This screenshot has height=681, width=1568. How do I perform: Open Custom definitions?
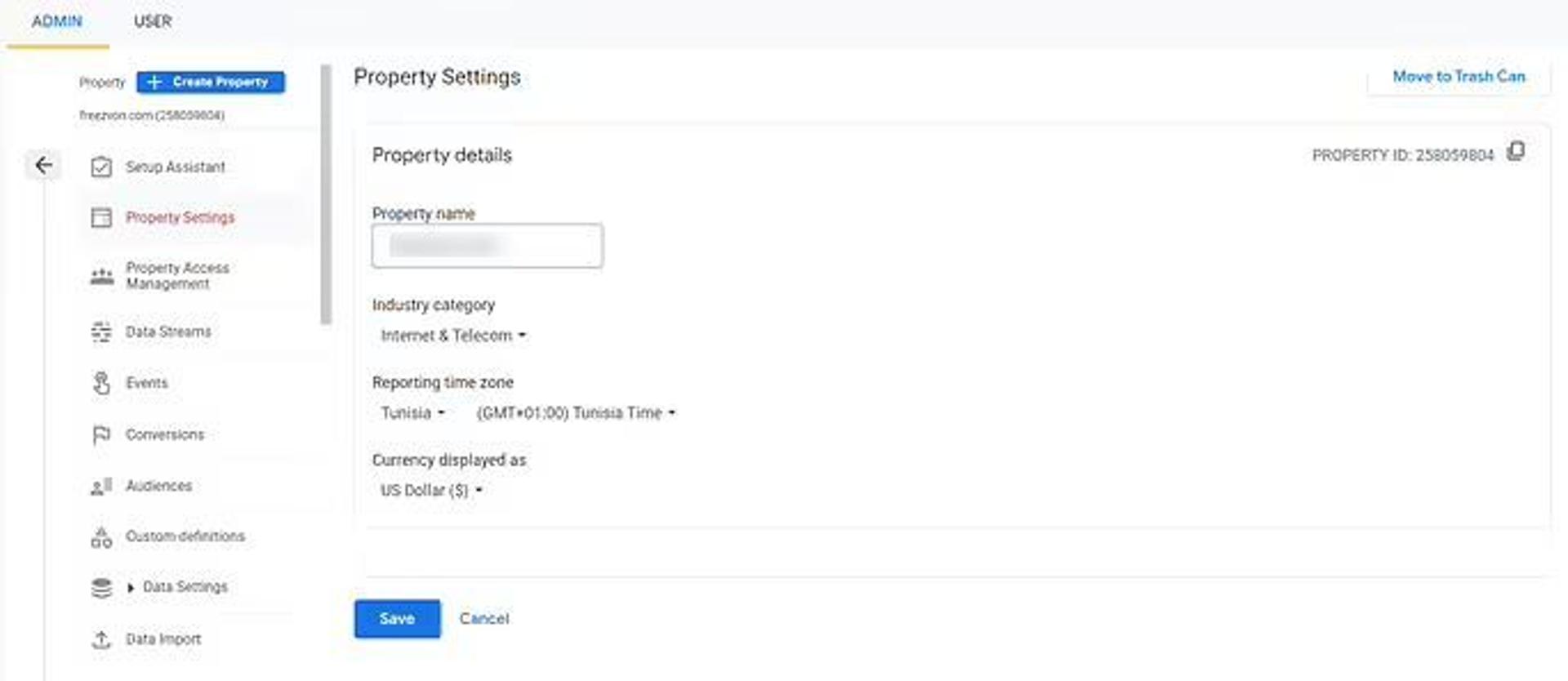[185, 537]
